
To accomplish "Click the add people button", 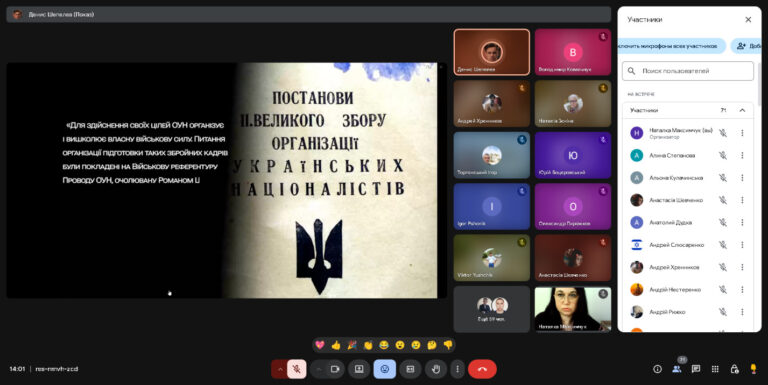I will (746, 46).
